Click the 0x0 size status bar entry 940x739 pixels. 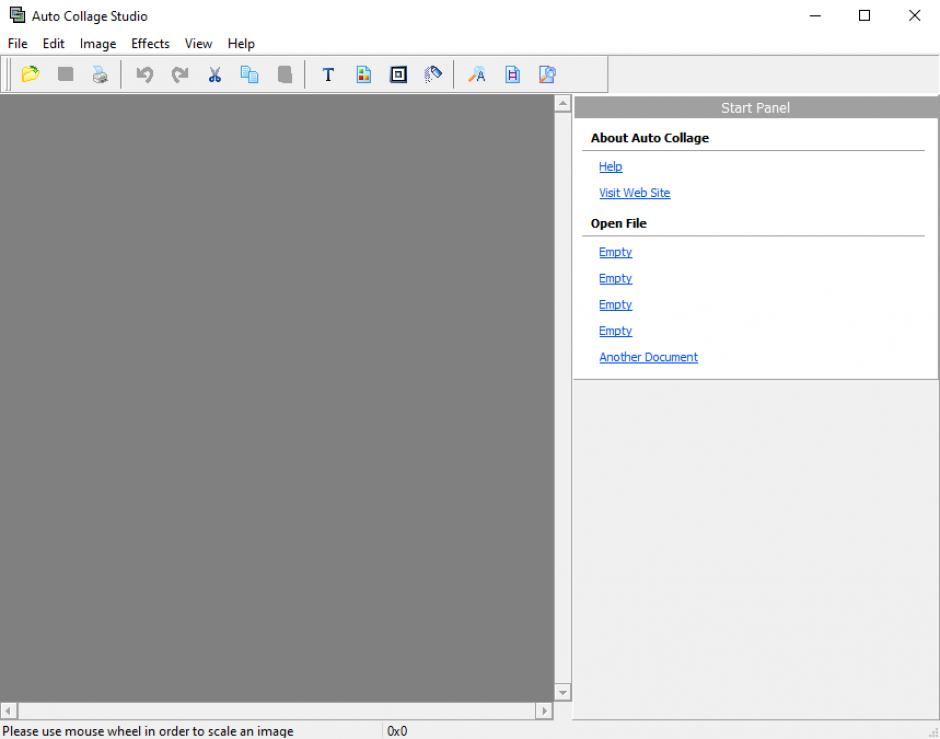397,731
